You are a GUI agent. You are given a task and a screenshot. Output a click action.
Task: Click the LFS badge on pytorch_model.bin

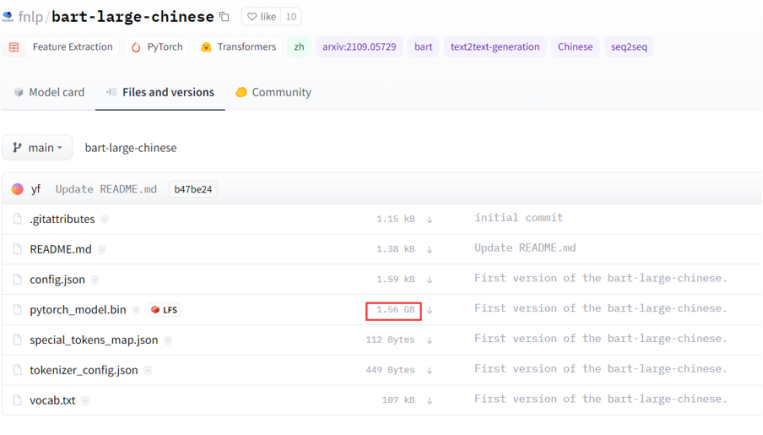click(164, 309)
